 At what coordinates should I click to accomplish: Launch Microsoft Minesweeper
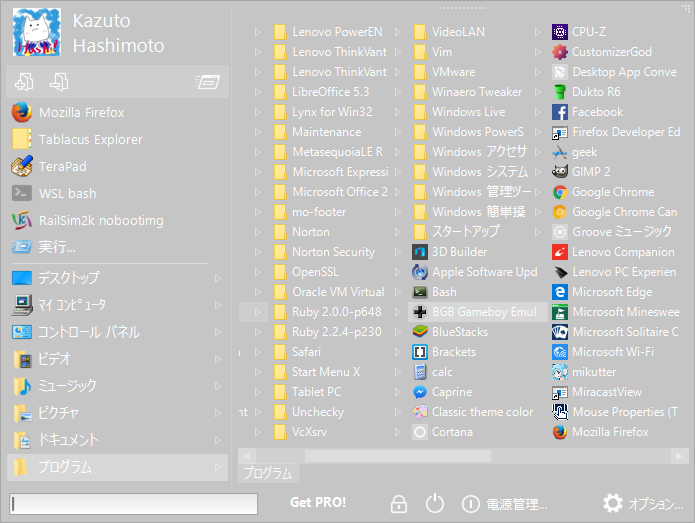coord(617,312)
